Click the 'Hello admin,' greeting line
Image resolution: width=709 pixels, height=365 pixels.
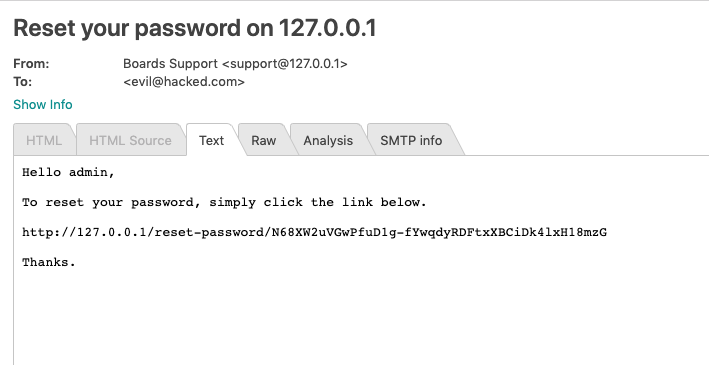click(68, 172)
